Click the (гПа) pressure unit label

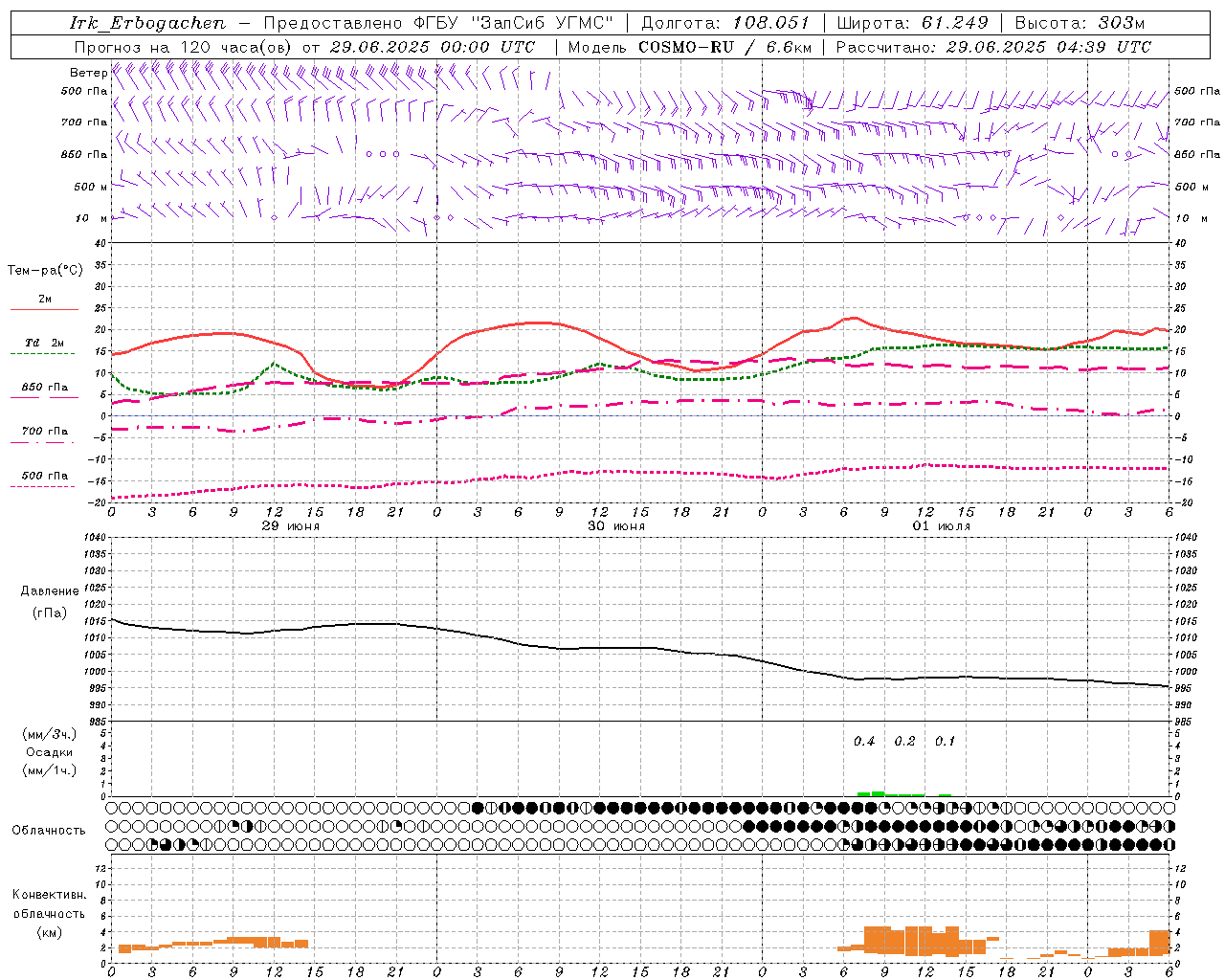[x=50, y=613]
